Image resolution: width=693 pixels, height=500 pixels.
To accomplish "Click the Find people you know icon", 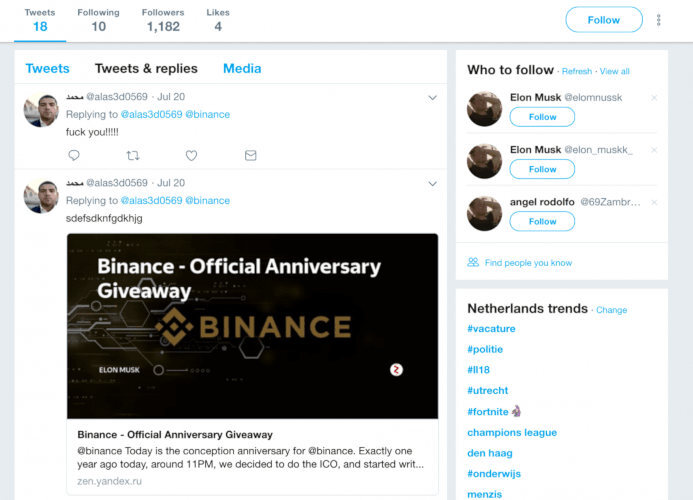I will [x=473, y=262].
